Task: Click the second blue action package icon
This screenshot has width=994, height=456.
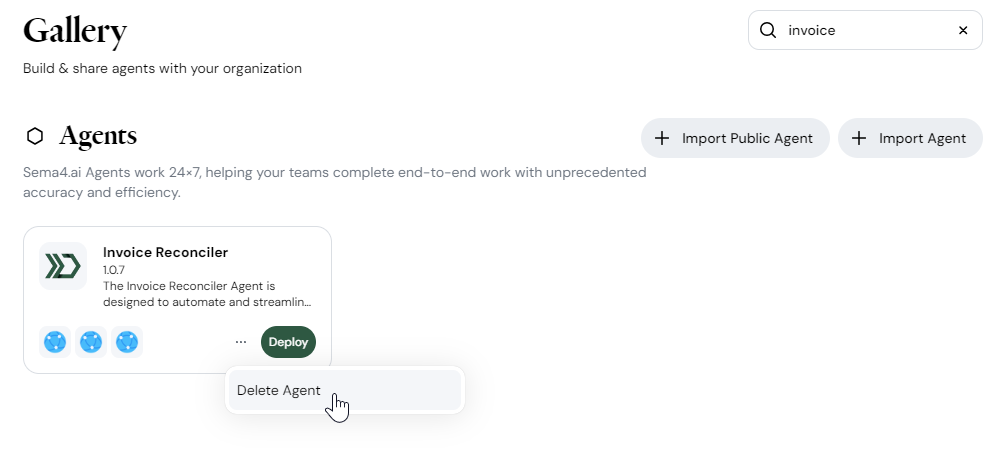Action: (91, 342)
